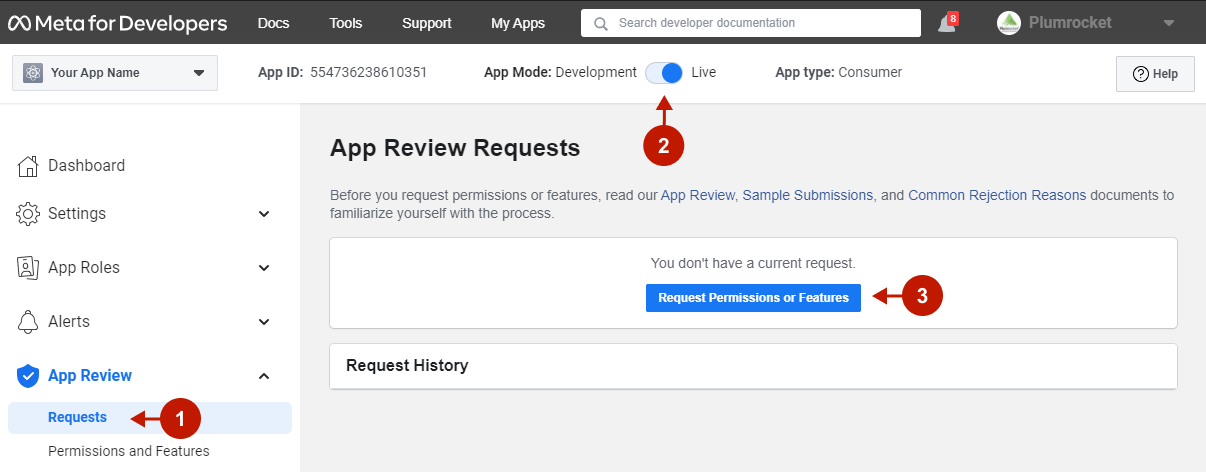Open the Your App Name dropdown

pos(115,73)
